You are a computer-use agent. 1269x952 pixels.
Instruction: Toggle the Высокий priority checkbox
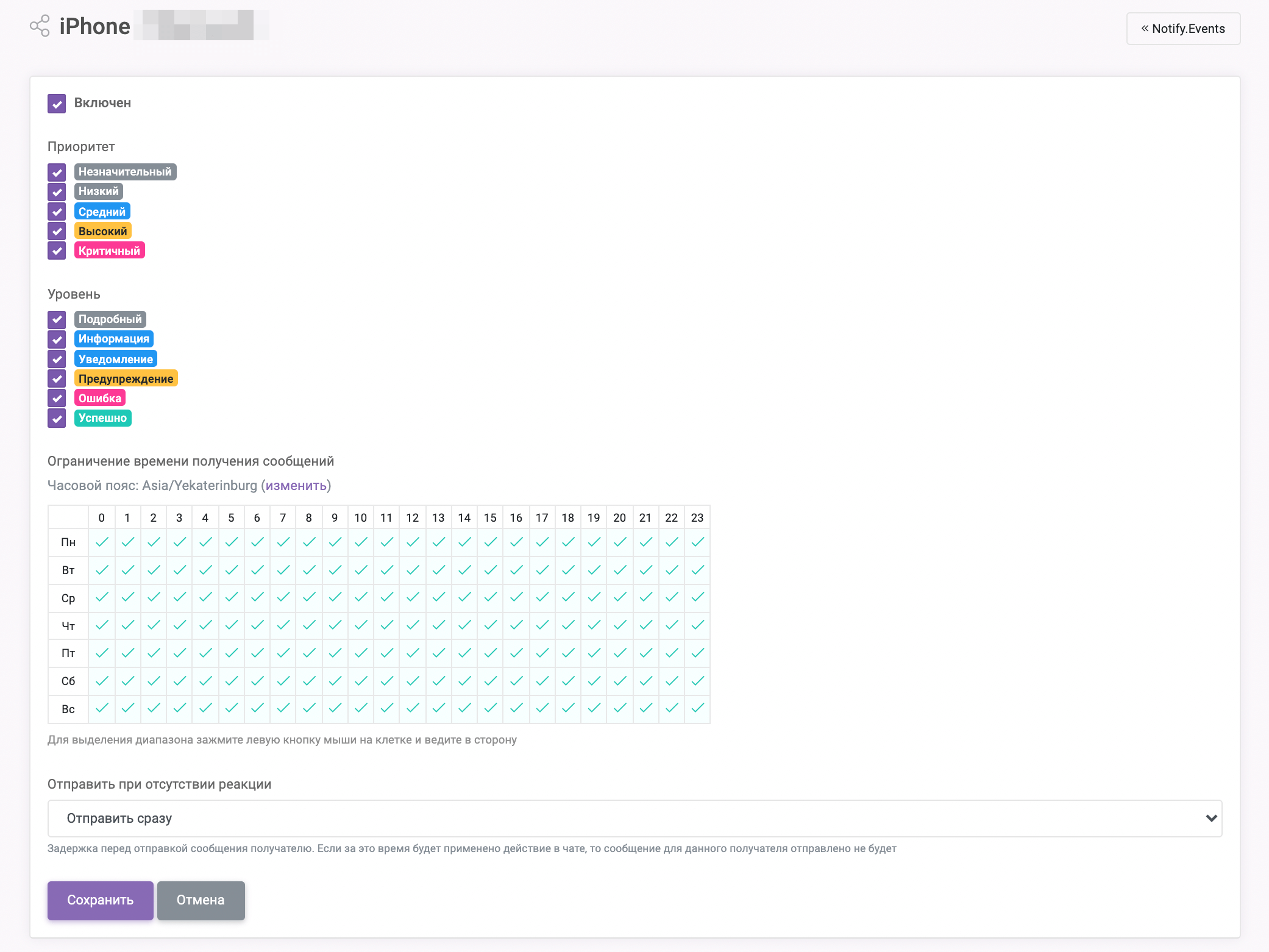click(57, 231)
